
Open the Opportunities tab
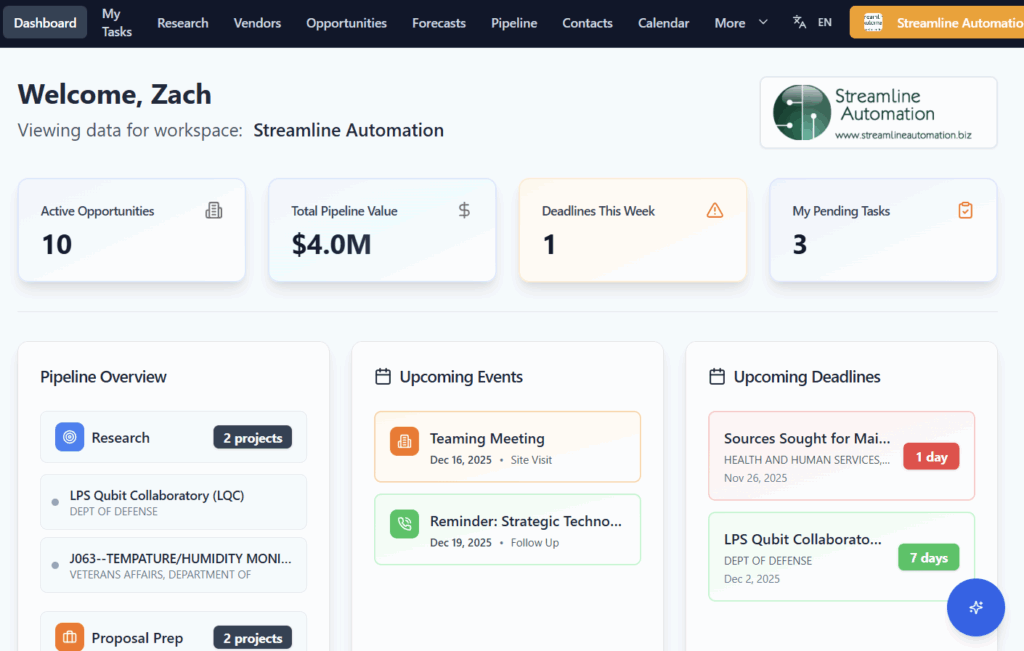(x=346, y=22)
